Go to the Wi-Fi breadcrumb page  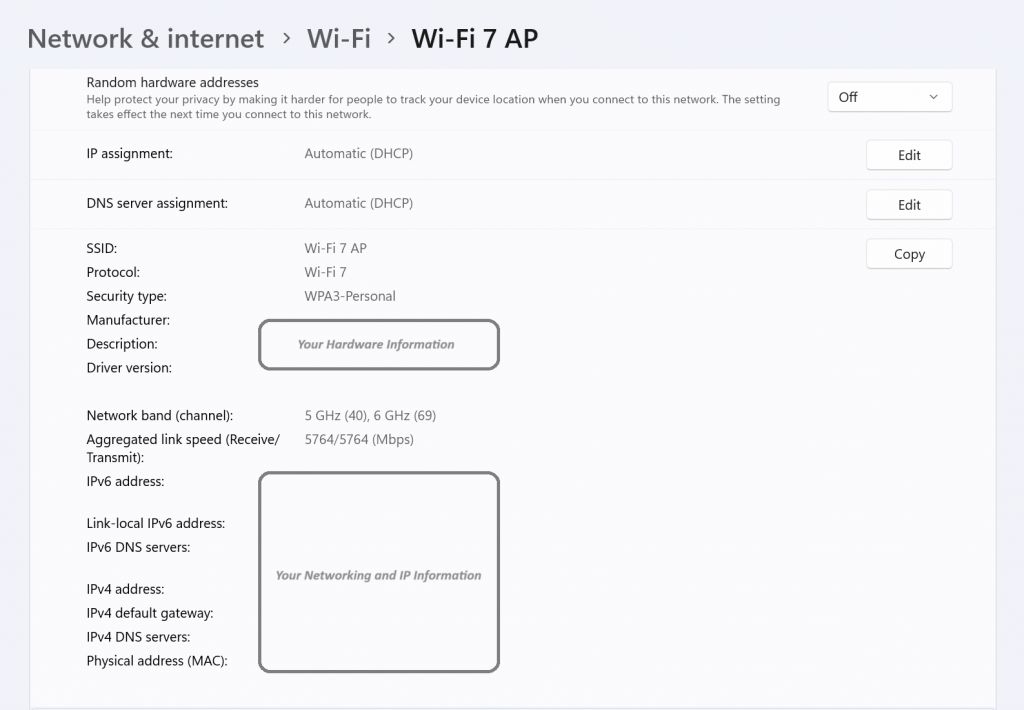[x=339, y=38]
